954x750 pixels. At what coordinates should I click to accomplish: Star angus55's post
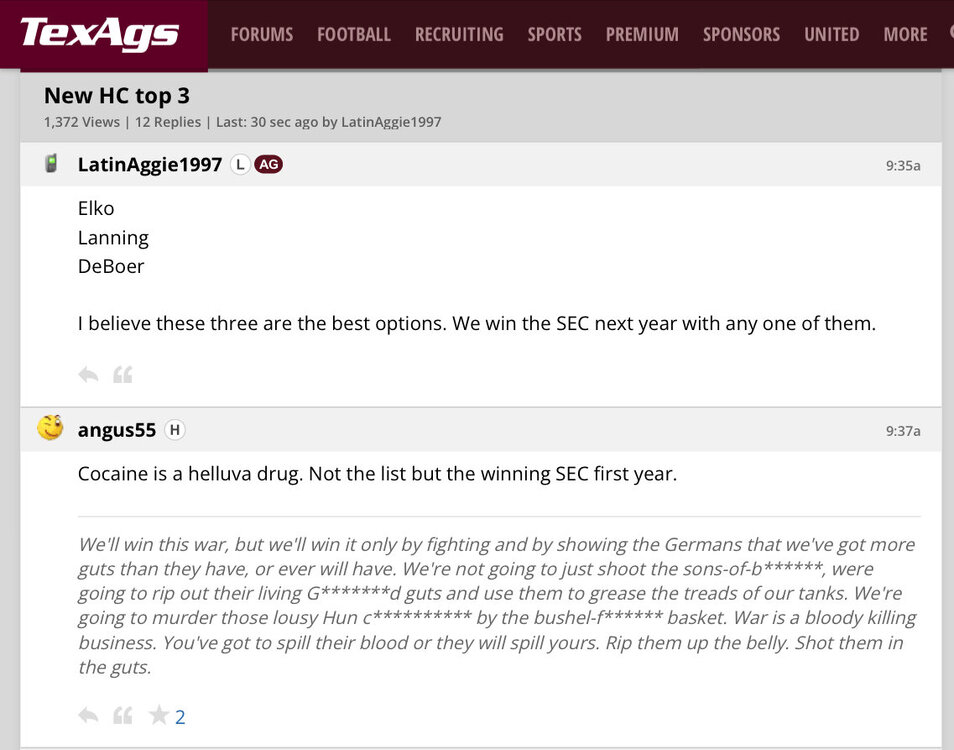(158, 715)
